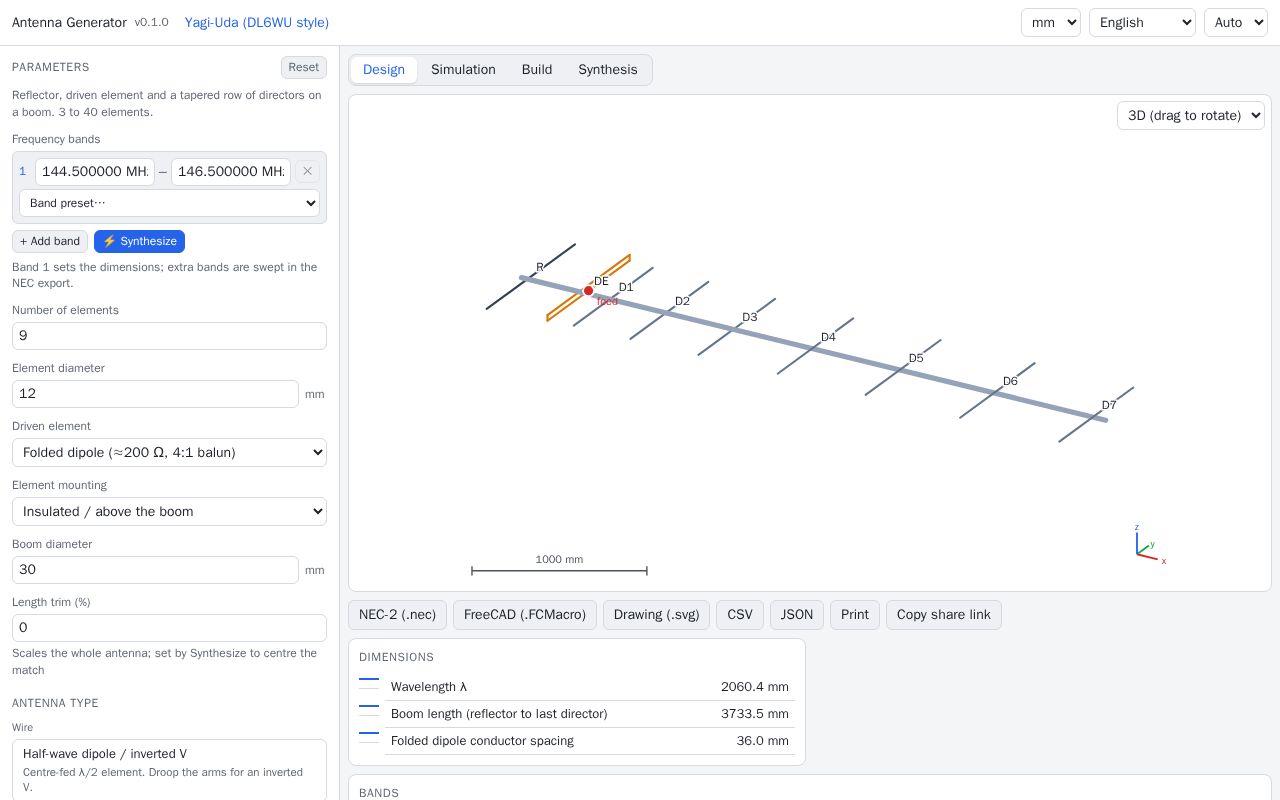Click the Wavelength λ dimension row
The height and width of the screenshot is (800, 1280).
pos(577,687)
